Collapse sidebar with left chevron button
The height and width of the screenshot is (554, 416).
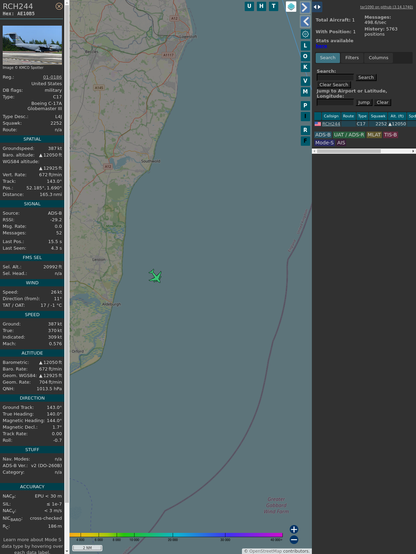click(305, 22)
